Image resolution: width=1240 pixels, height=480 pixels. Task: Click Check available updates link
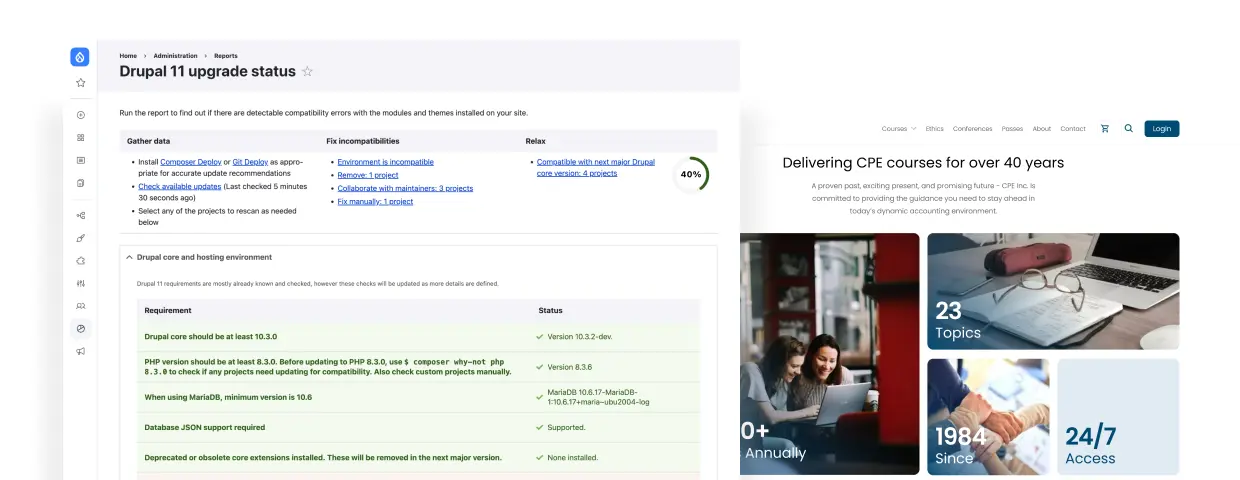pyautogui.click(x=179, y=187)
